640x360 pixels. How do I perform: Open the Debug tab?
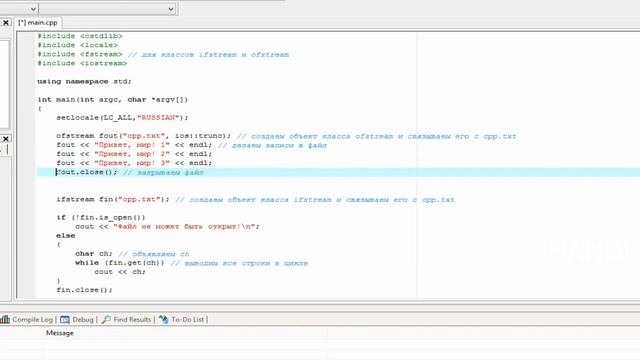[x=77, y=320]
